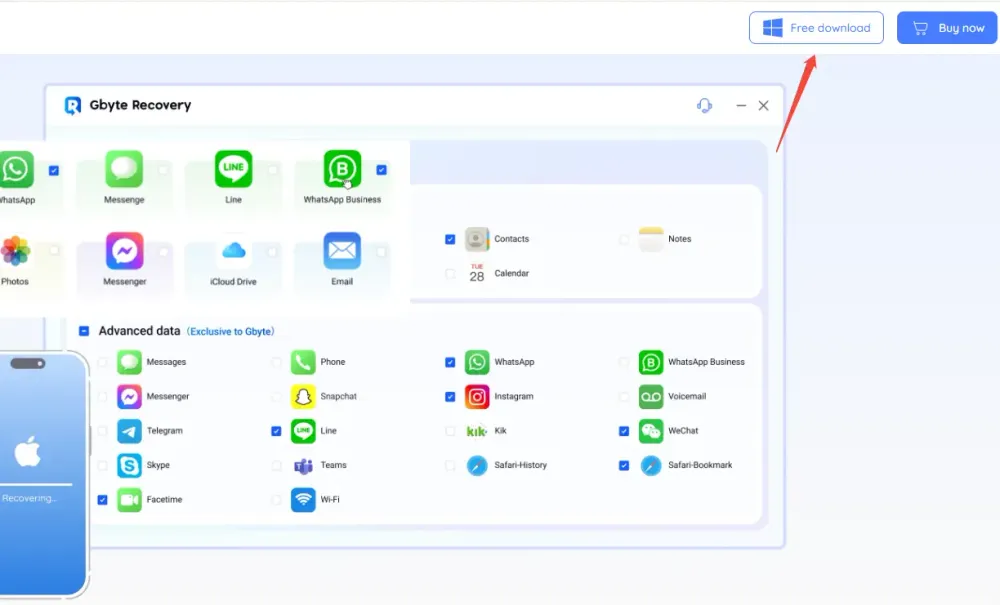Viewport: 1000px width, 605px height.
Task: Open the headset support icon
Action: (x=704, y=105)
